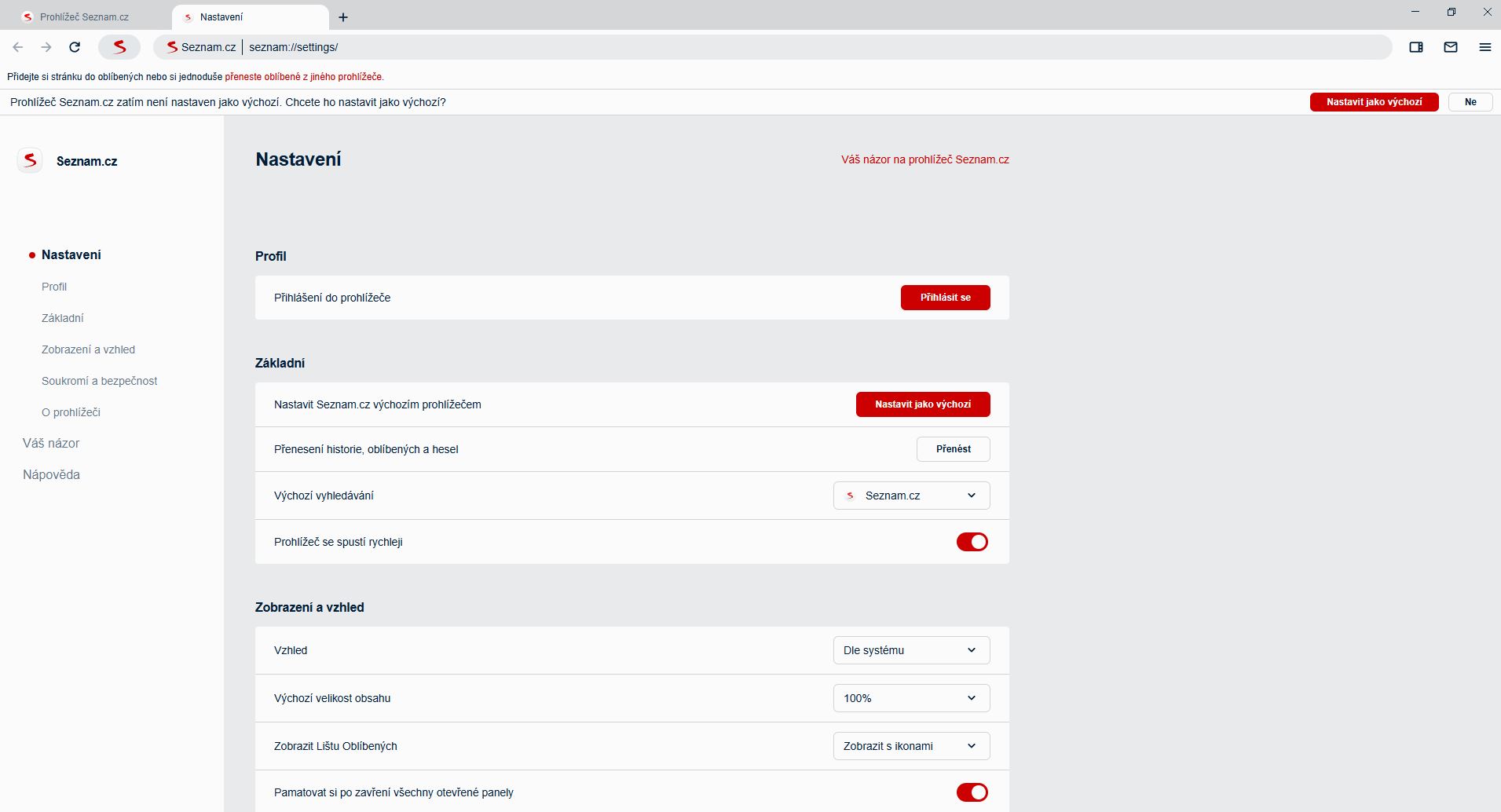Open Seznam homepage via red S button
The height and width of the screenshot is (812, 1501).
pos(119,47)
